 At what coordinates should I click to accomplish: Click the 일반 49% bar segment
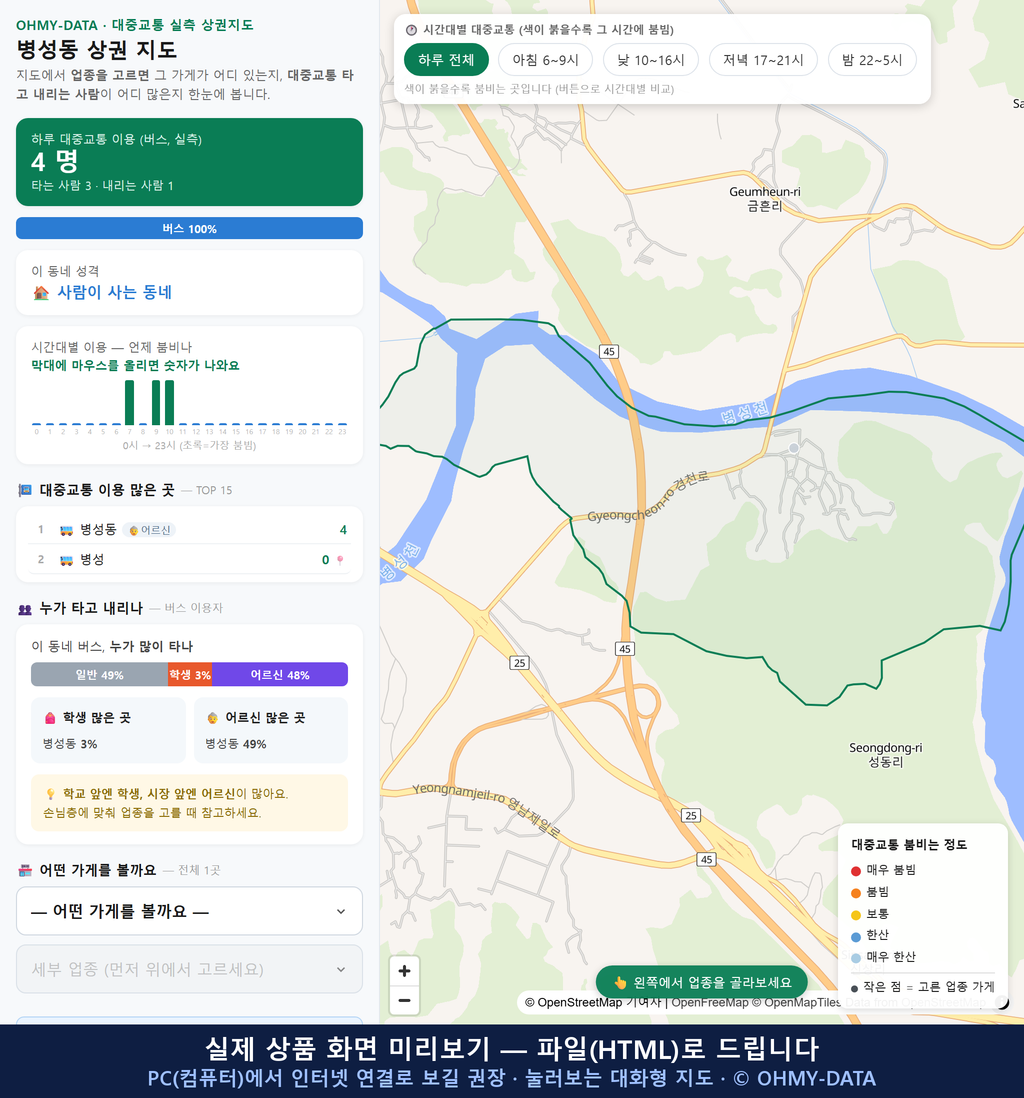point(99,674)
